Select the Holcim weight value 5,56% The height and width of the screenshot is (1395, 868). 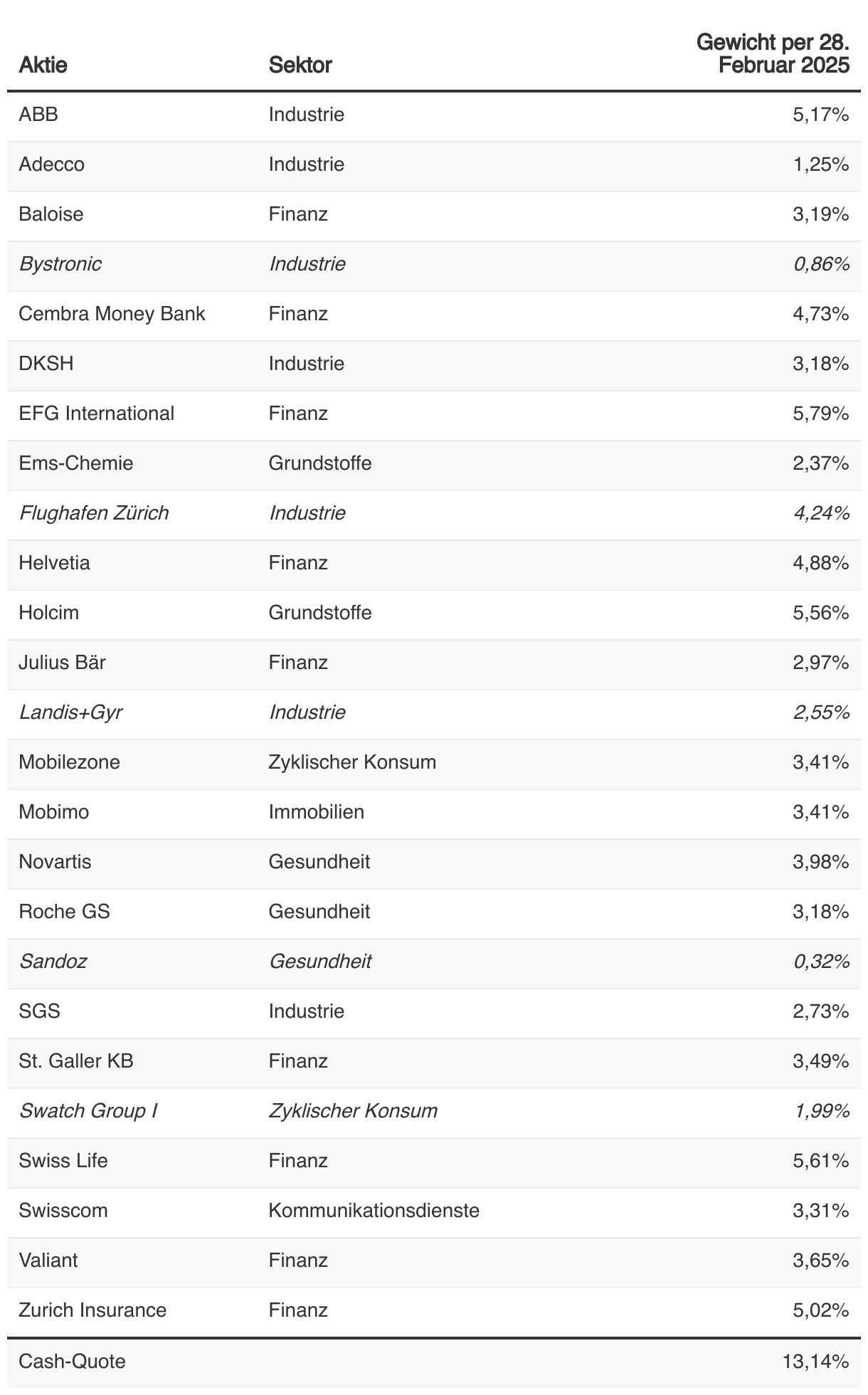821,613
